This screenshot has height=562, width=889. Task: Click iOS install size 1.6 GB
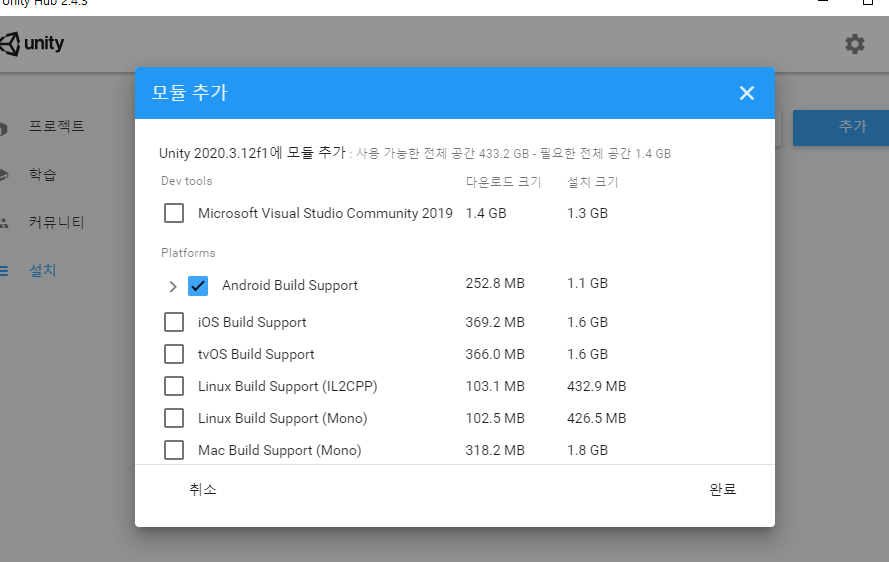(x=587, y=322)
